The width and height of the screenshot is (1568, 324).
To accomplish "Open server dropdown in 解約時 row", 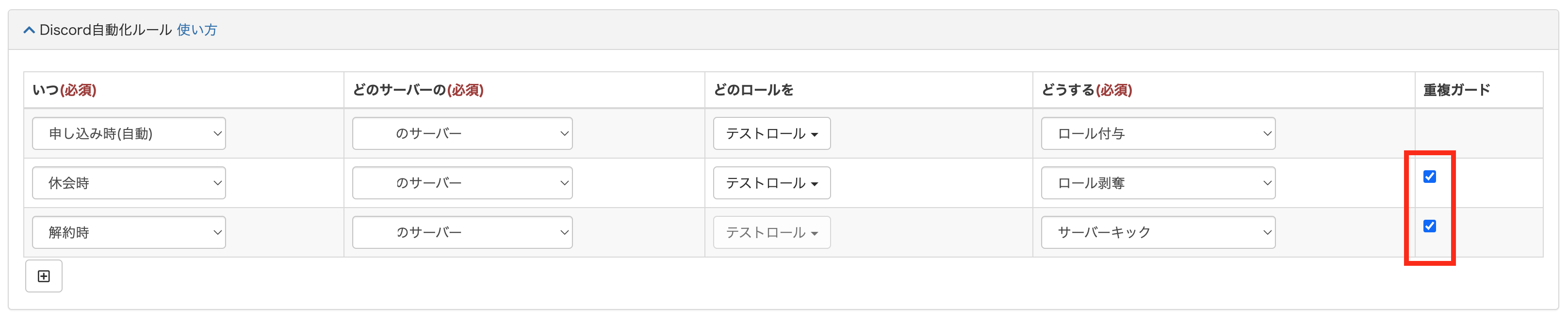I will tap(462, 232).
